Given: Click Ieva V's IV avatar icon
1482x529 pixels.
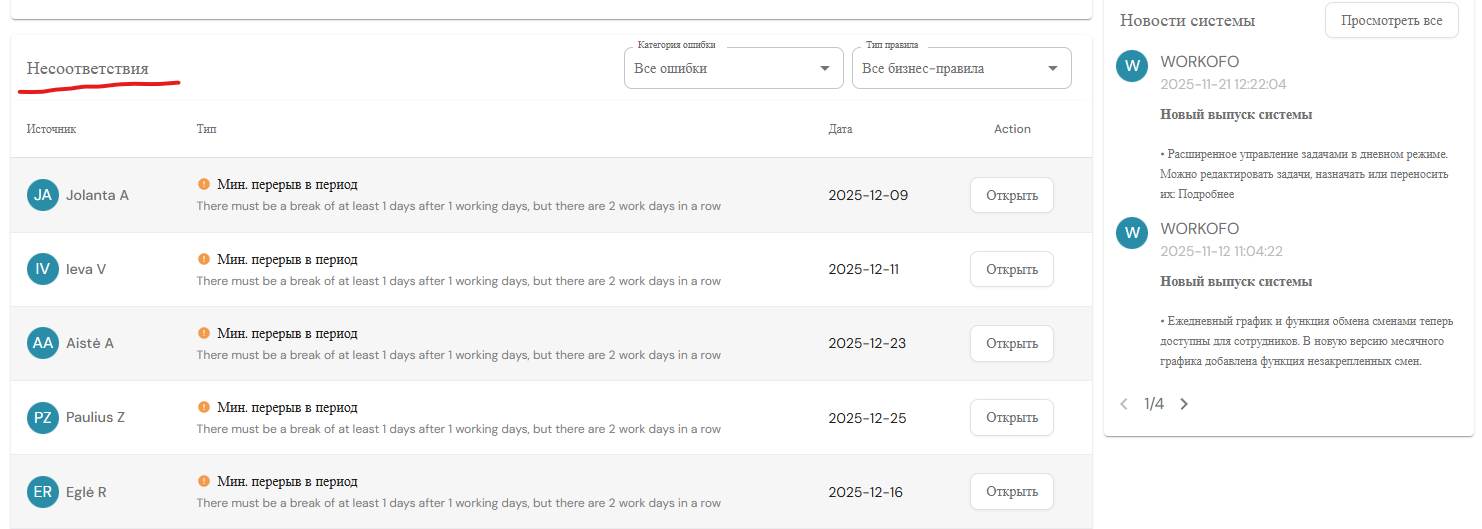Looking at the screenshot, I should [x=43, y=269].
